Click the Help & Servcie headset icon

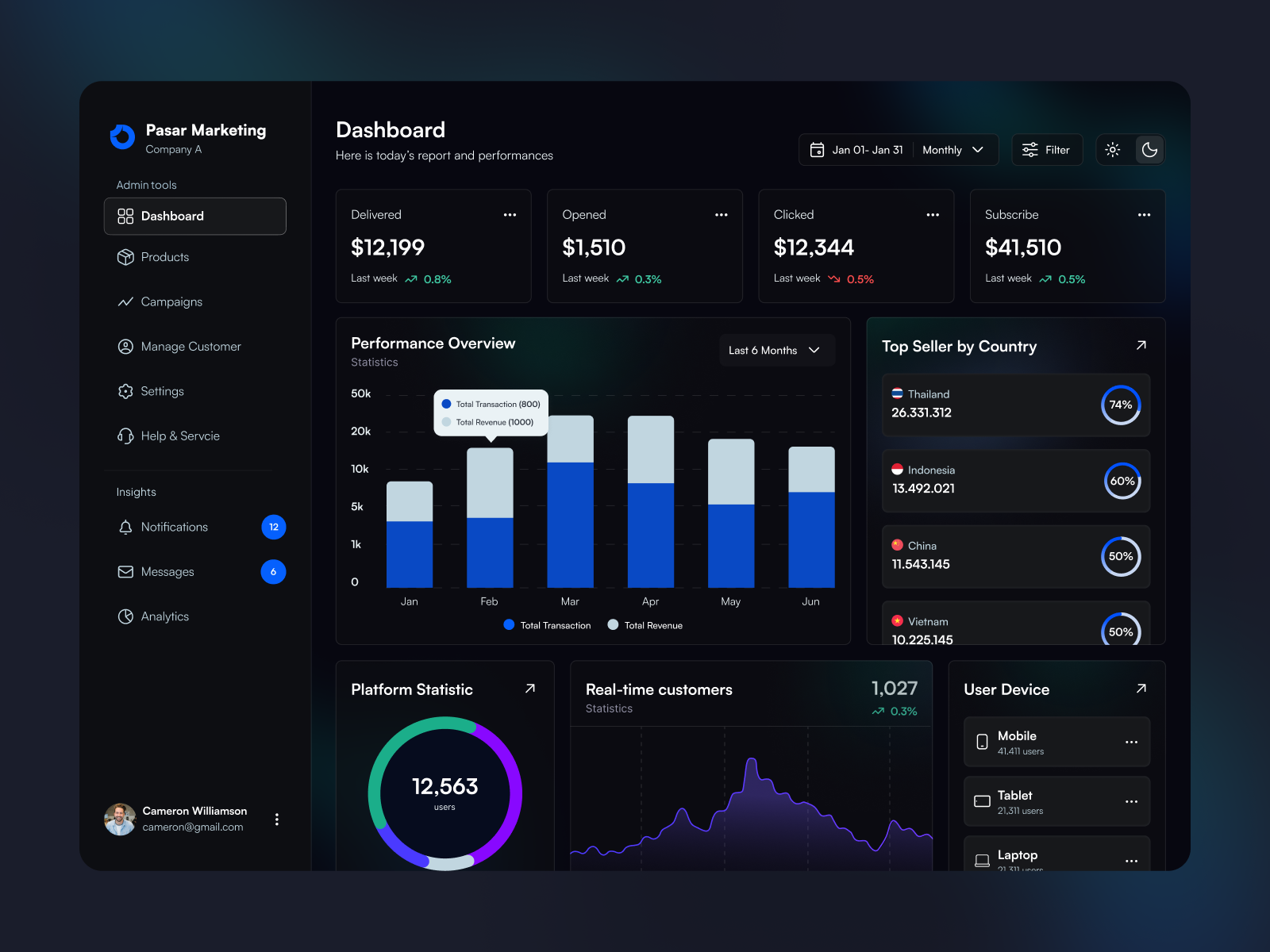pos(125,436)
